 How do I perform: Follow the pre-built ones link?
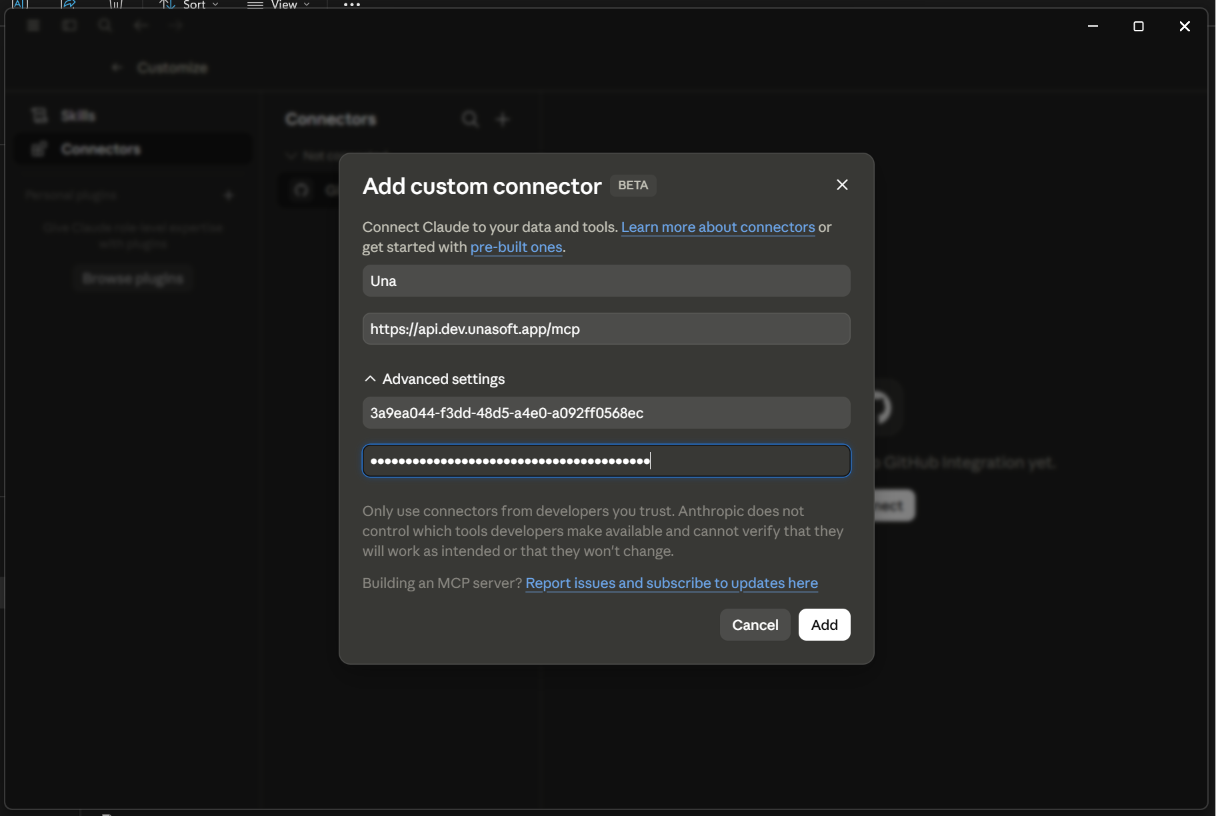pos(516,247)
